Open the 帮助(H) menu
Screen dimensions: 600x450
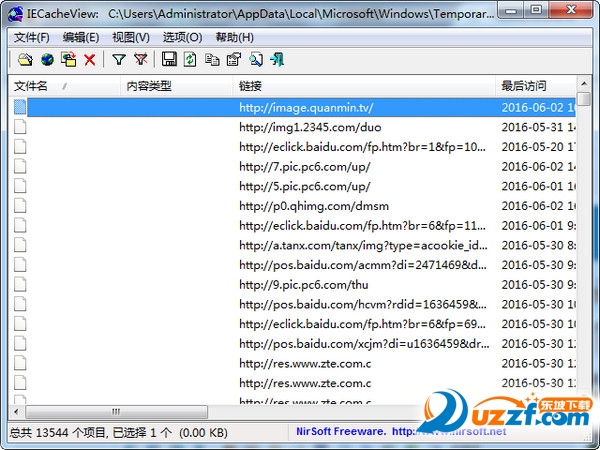pyautogui.click(x=235, y=38)
